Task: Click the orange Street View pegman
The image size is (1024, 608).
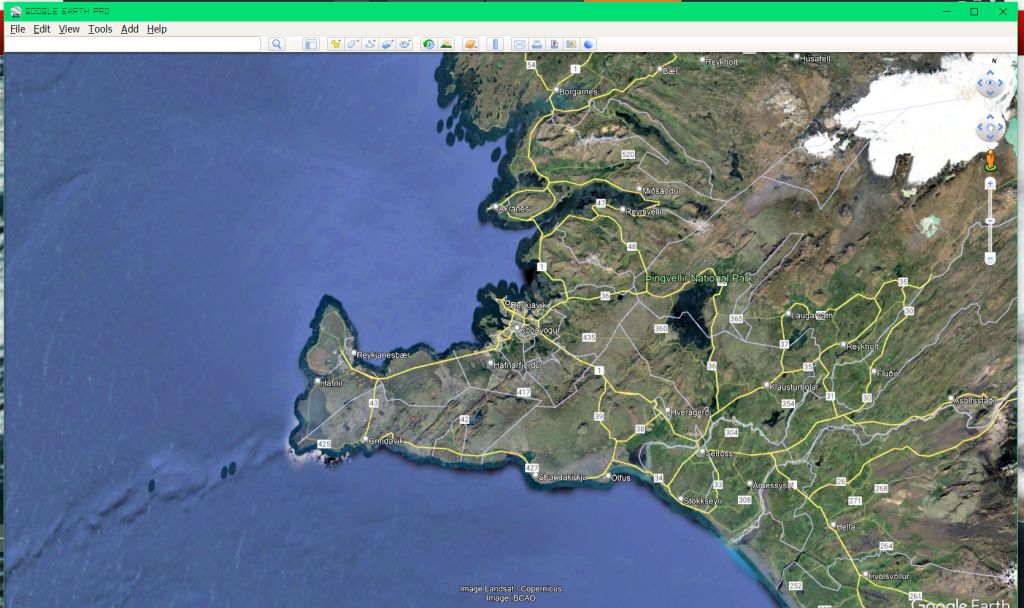Action: coord(990,161)
